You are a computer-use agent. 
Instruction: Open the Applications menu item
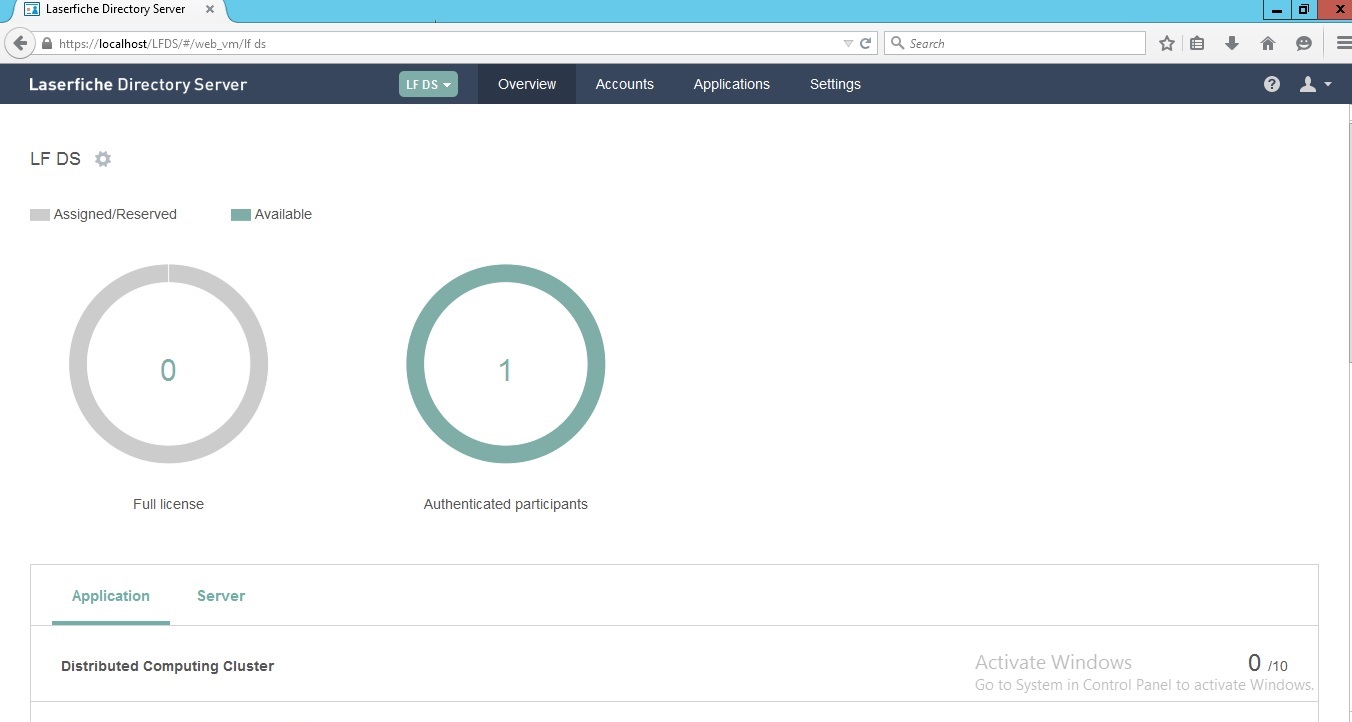tap(732, 84)
